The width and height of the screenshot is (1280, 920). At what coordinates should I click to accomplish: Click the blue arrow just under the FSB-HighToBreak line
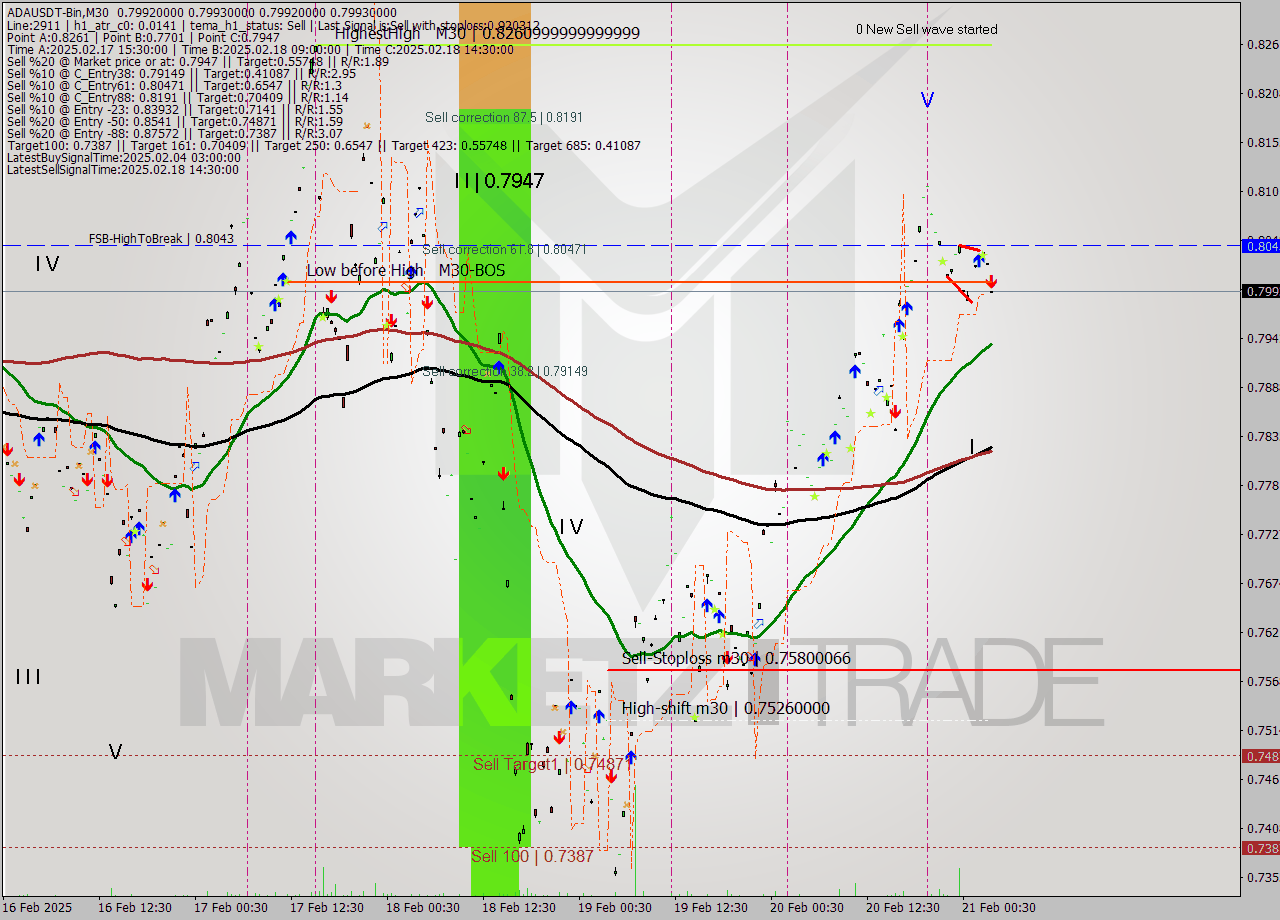click(x=290, y=238)
